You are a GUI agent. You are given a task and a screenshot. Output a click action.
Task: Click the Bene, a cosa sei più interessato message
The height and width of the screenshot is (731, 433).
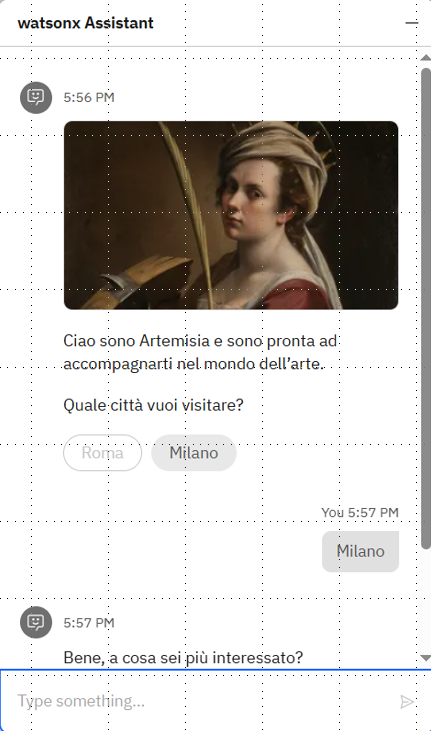183,657
